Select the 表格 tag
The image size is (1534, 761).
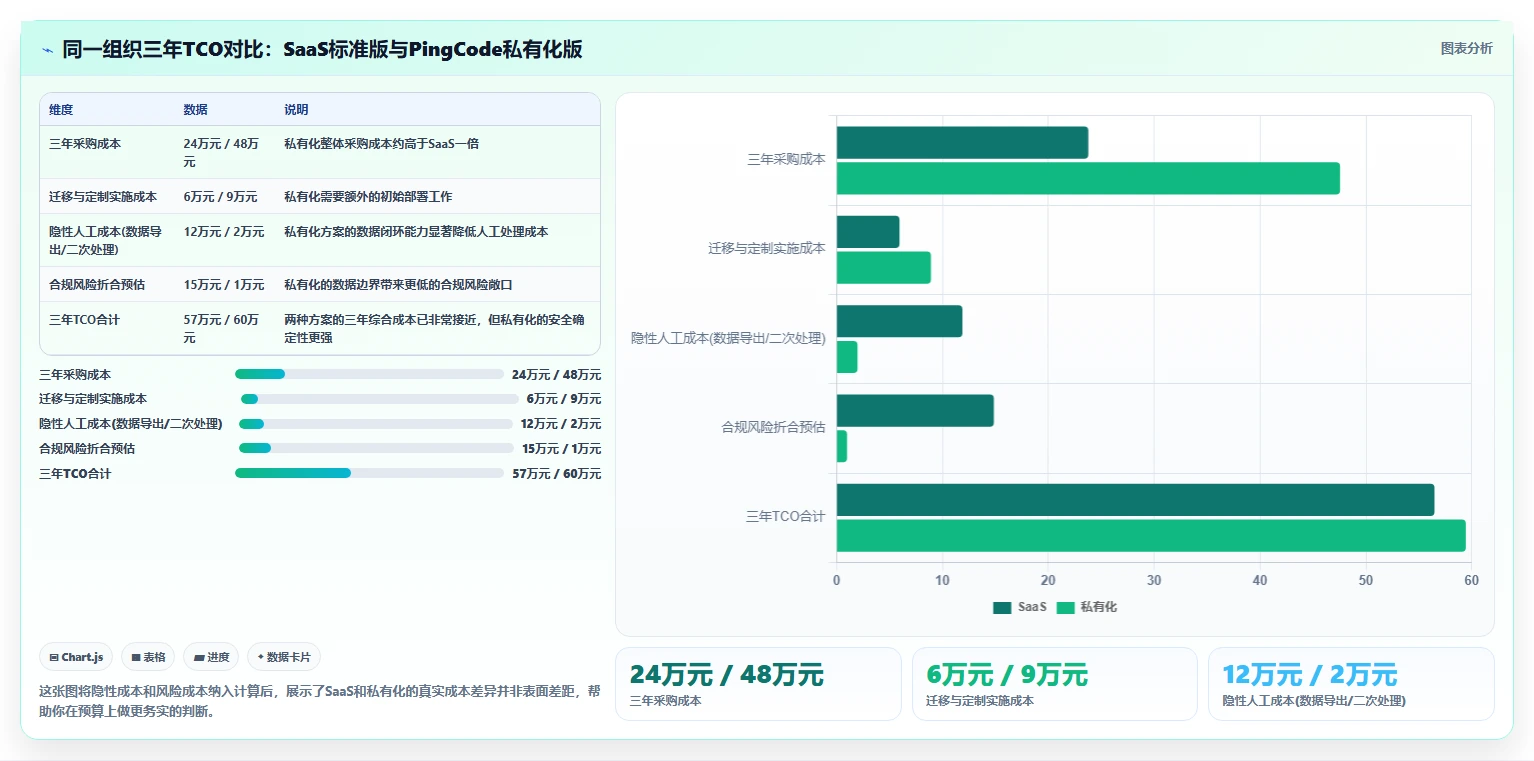pyautogui.click(x=148, y=657)
